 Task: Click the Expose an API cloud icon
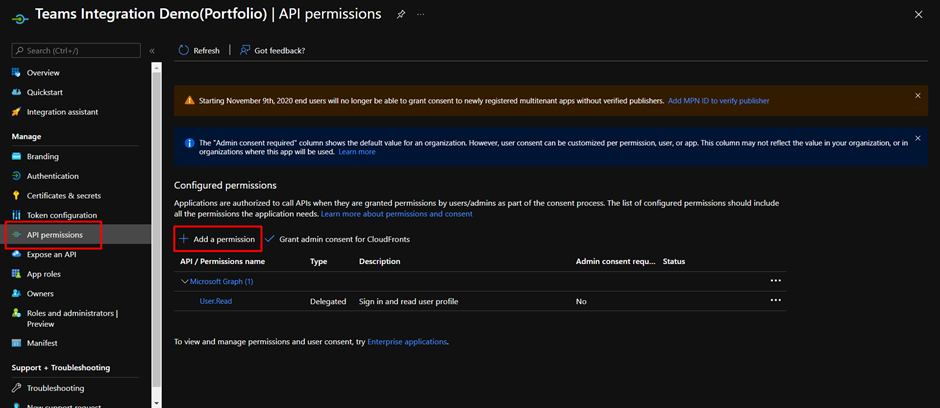click(17, 254)
